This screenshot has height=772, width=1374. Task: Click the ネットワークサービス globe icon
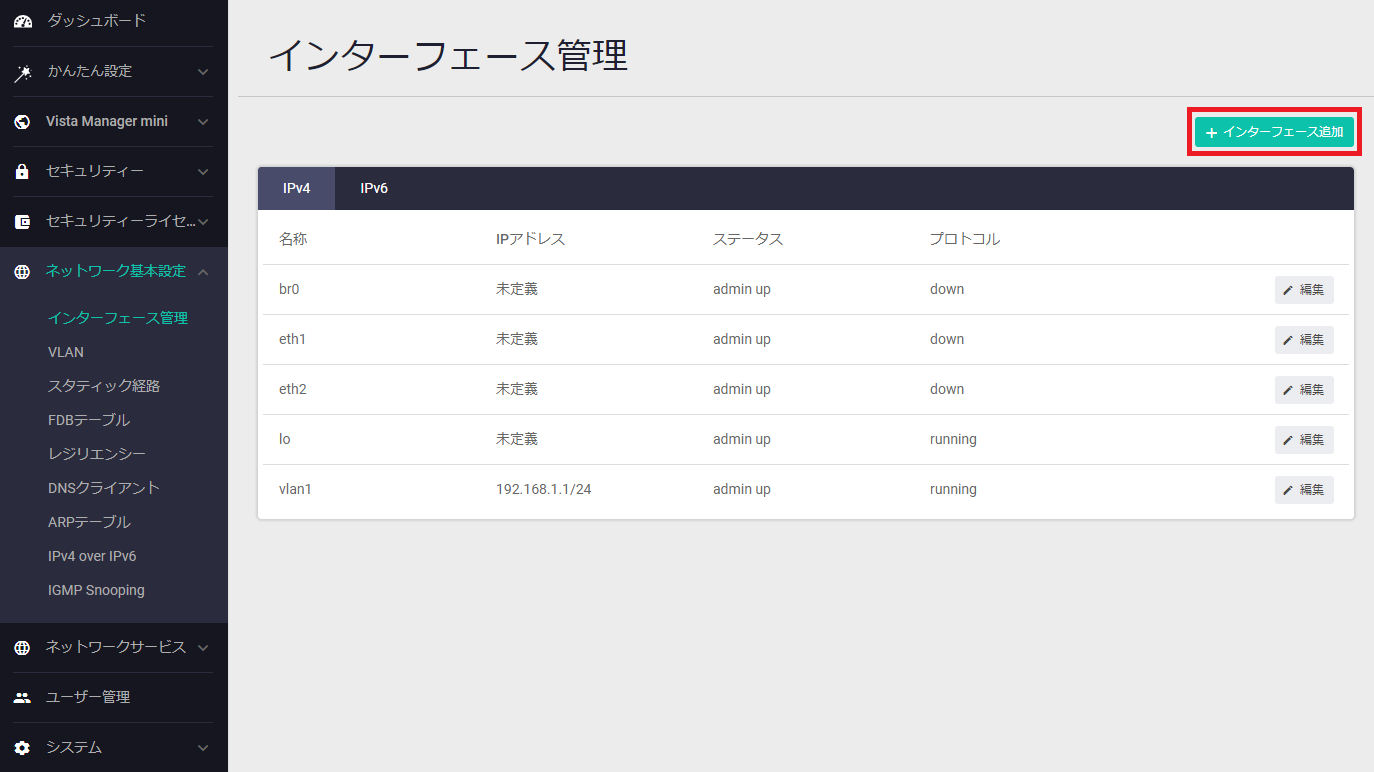click(x=22, y=648)
